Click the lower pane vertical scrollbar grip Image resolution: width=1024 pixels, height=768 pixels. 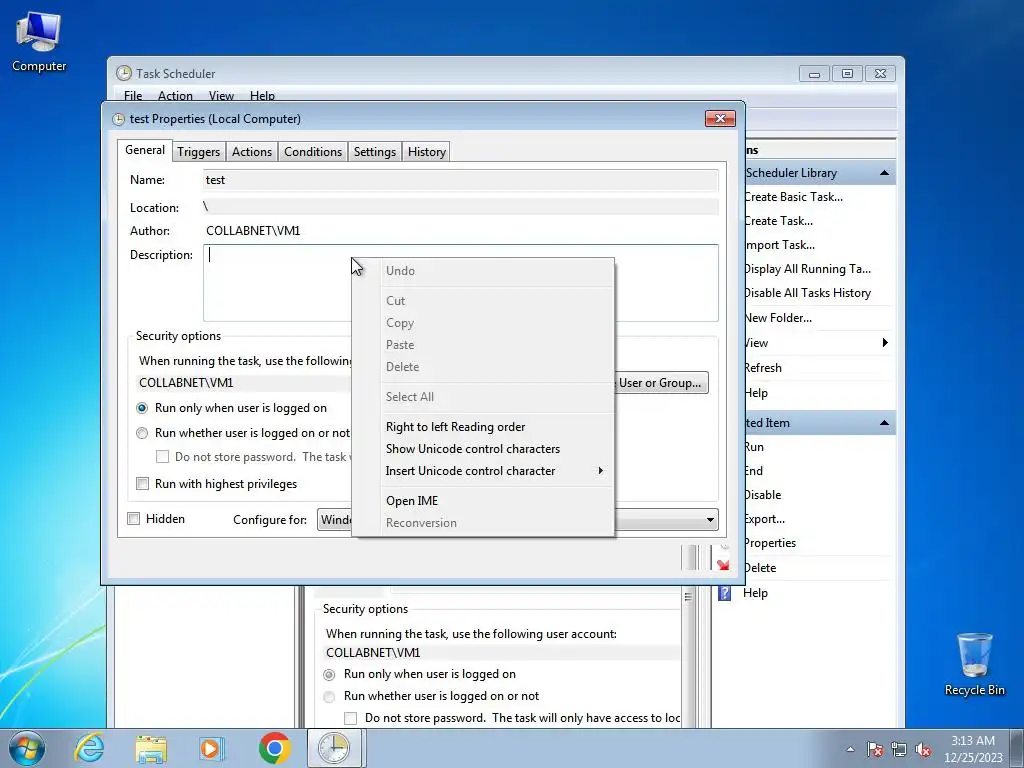688,596
